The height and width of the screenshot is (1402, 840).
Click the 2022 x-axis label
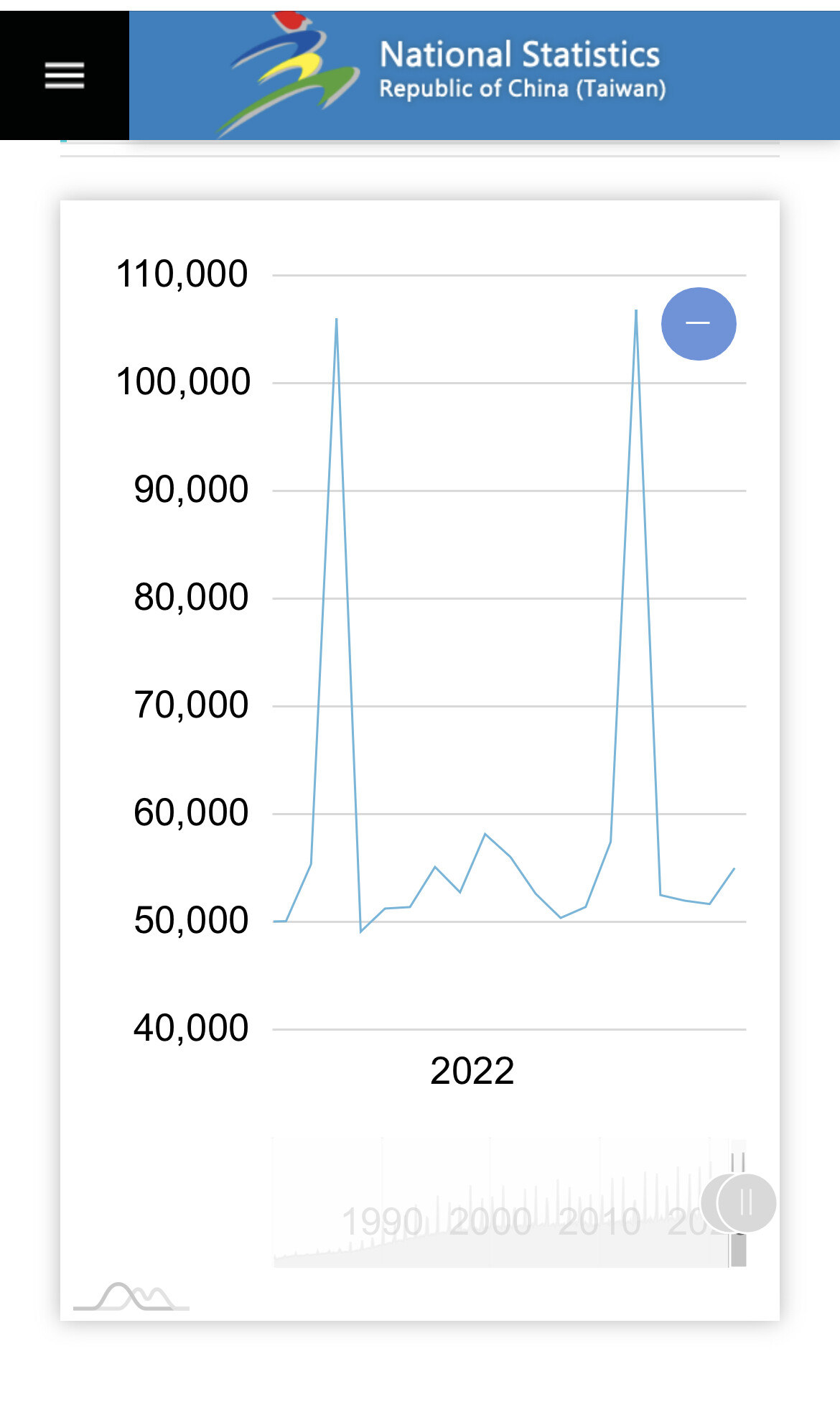coord(472,1071)
